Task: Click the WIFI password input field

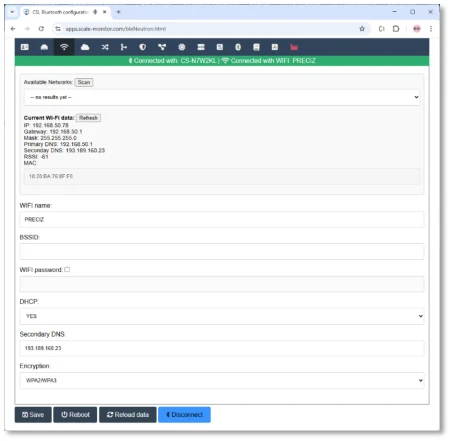Action: [222, 284]
